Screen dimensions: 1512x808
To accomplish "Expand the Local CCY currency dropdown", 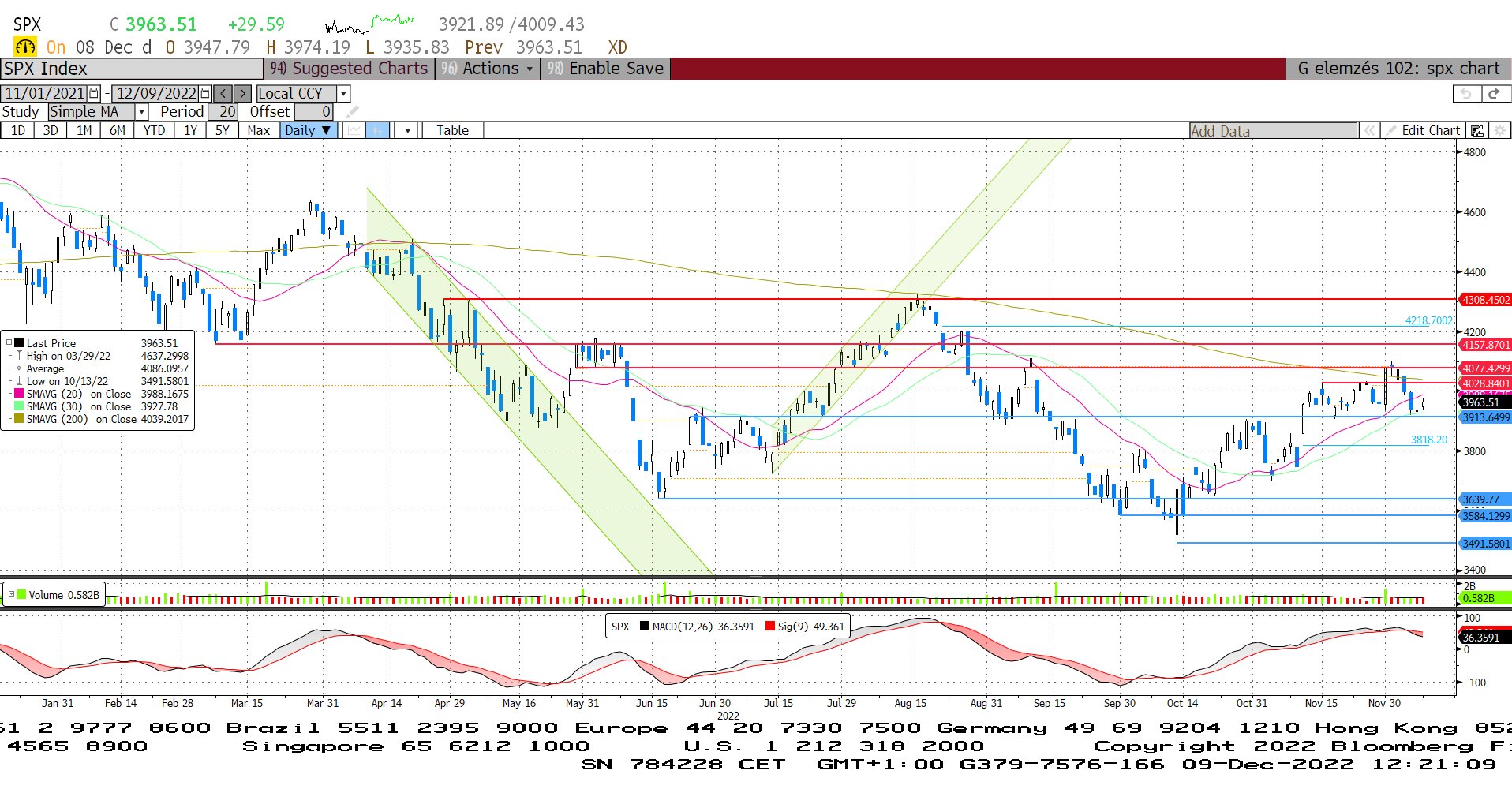I will [343, 94].
